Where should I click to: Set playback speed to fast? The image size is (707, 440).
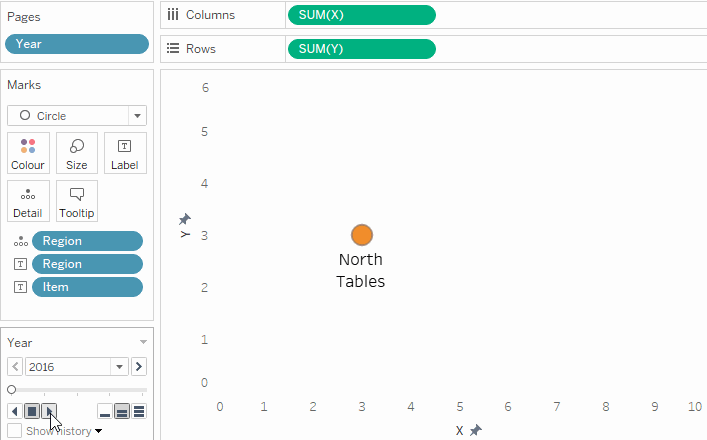pos(139,411)
